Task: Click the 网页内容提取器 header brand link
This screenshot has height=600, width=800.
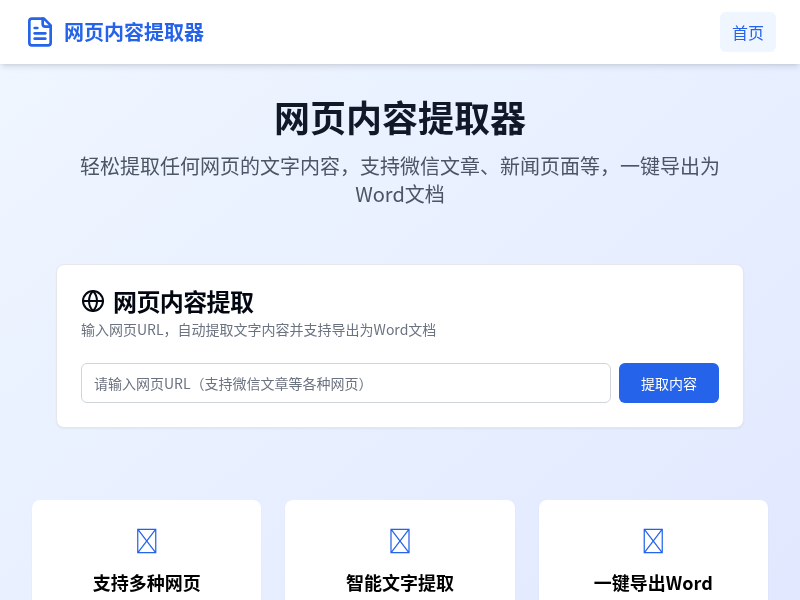Action: pyautogui.click(x=115, y=32)
